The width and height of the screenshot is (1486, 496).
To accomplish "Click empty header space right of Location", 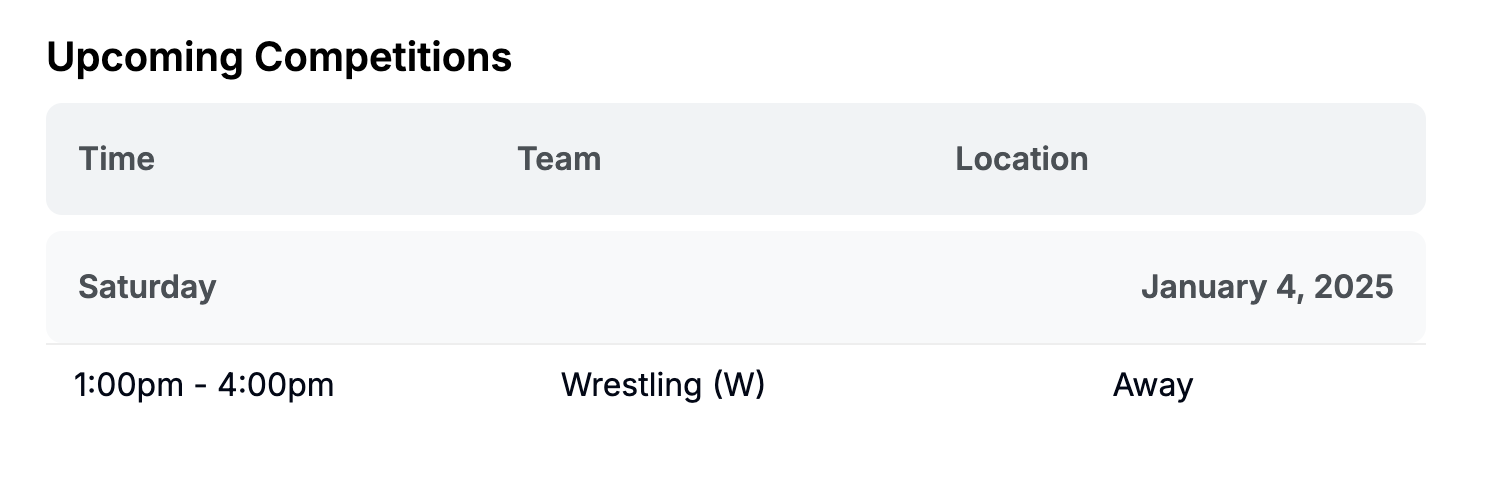I will coord(1260,159).
